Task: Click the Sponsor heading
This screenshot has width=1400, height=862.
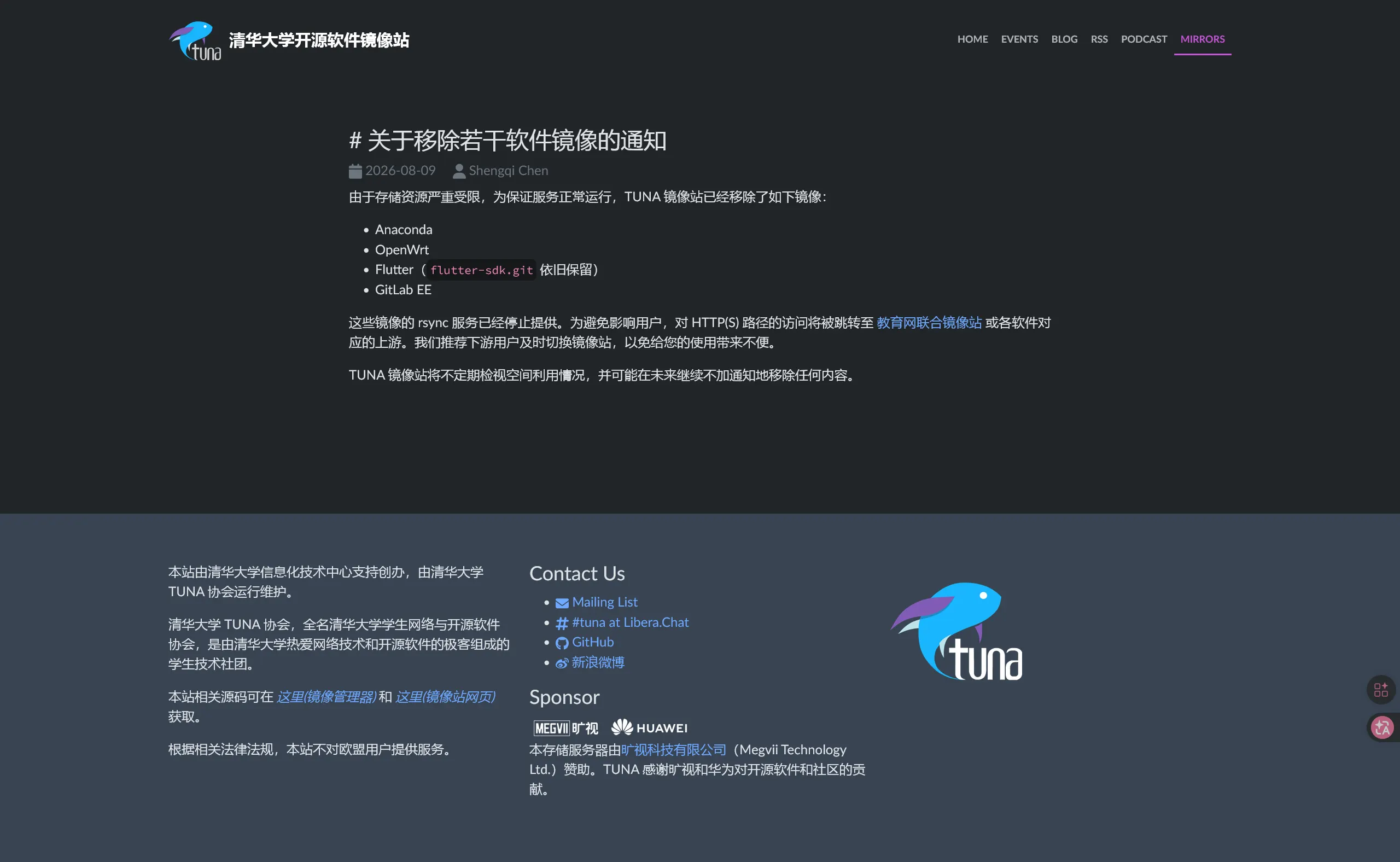Action: coord(564,697)
